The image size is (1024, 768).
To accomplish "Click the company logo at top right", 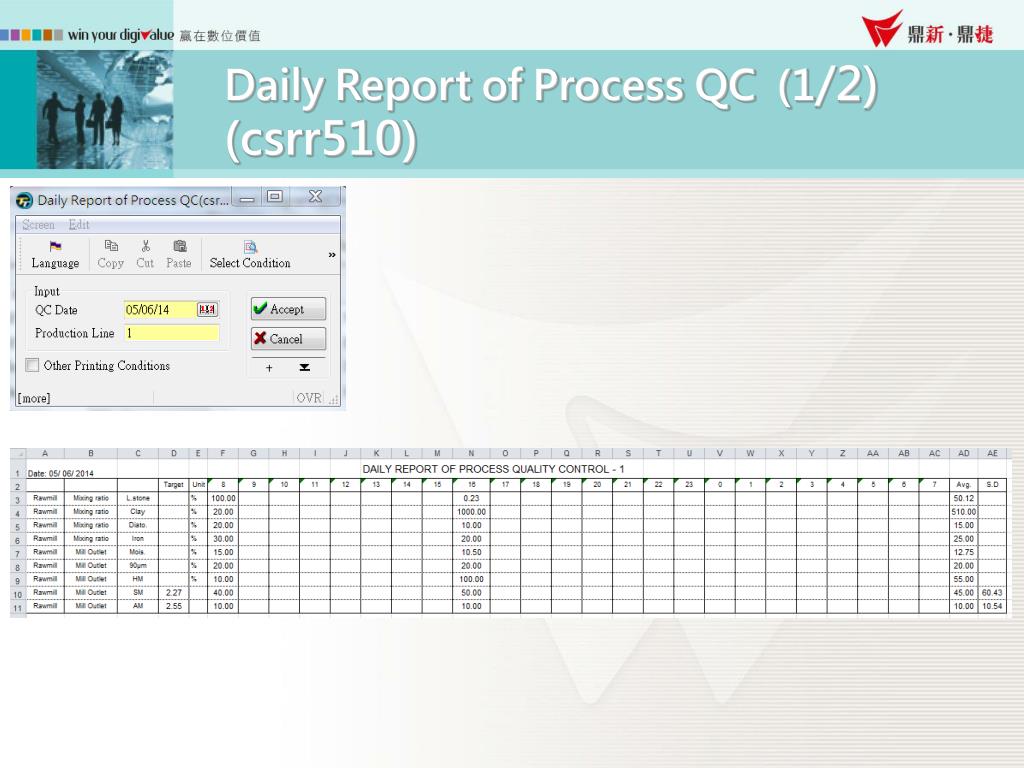I will coord(927,29).
